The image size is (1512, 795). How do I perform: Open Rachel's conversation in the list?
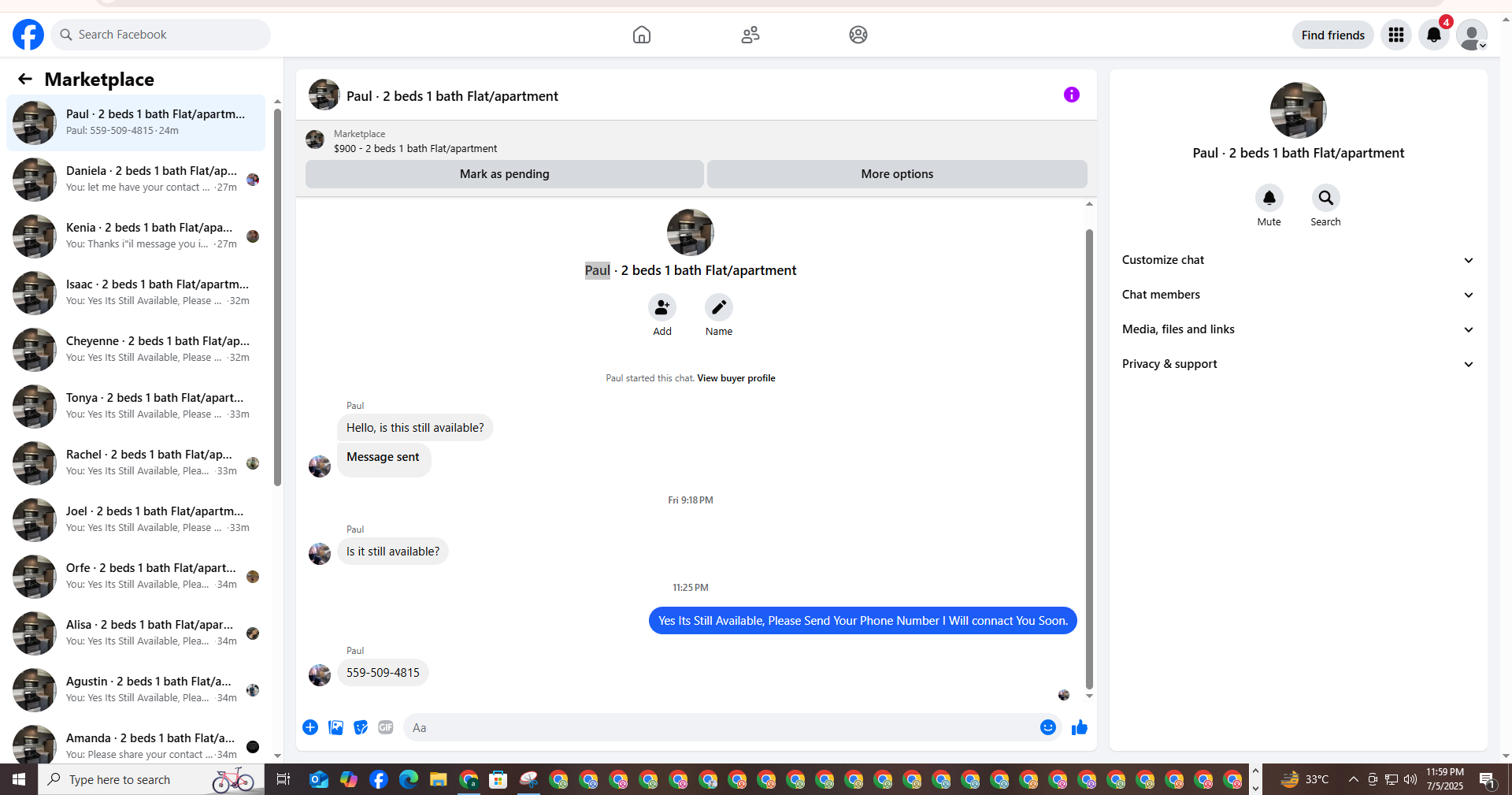pyautogui.click(x=135, y=463)
